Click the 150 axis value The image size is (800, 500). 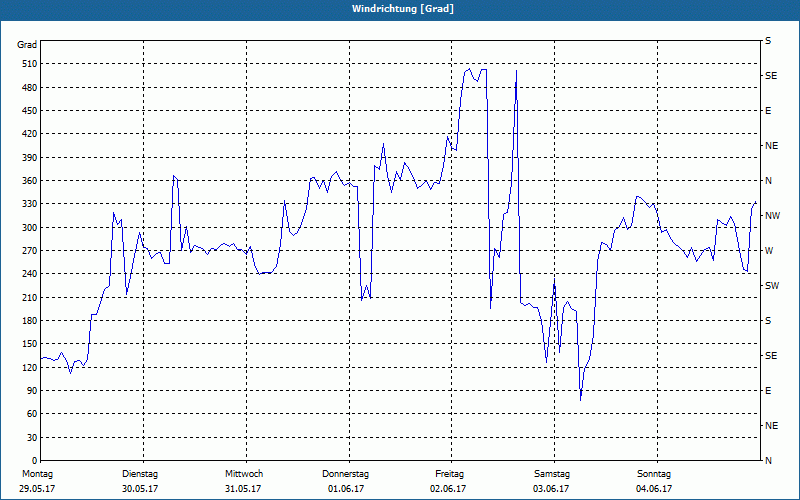30,344
